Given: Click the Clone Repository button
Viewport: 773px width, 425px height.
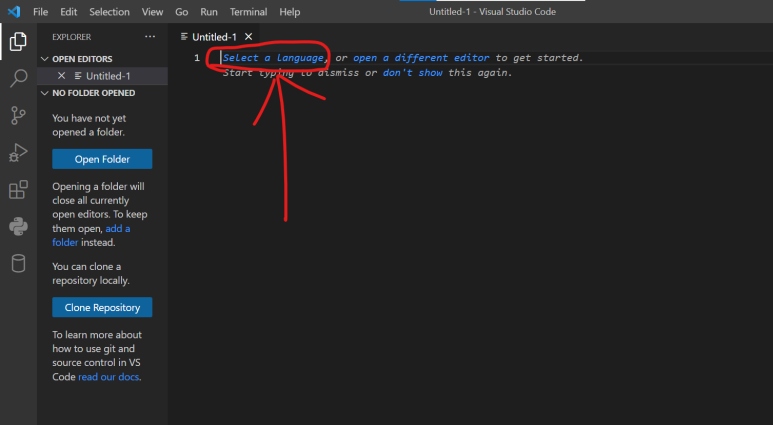Looking at the screenshot, I should [102, 307].
